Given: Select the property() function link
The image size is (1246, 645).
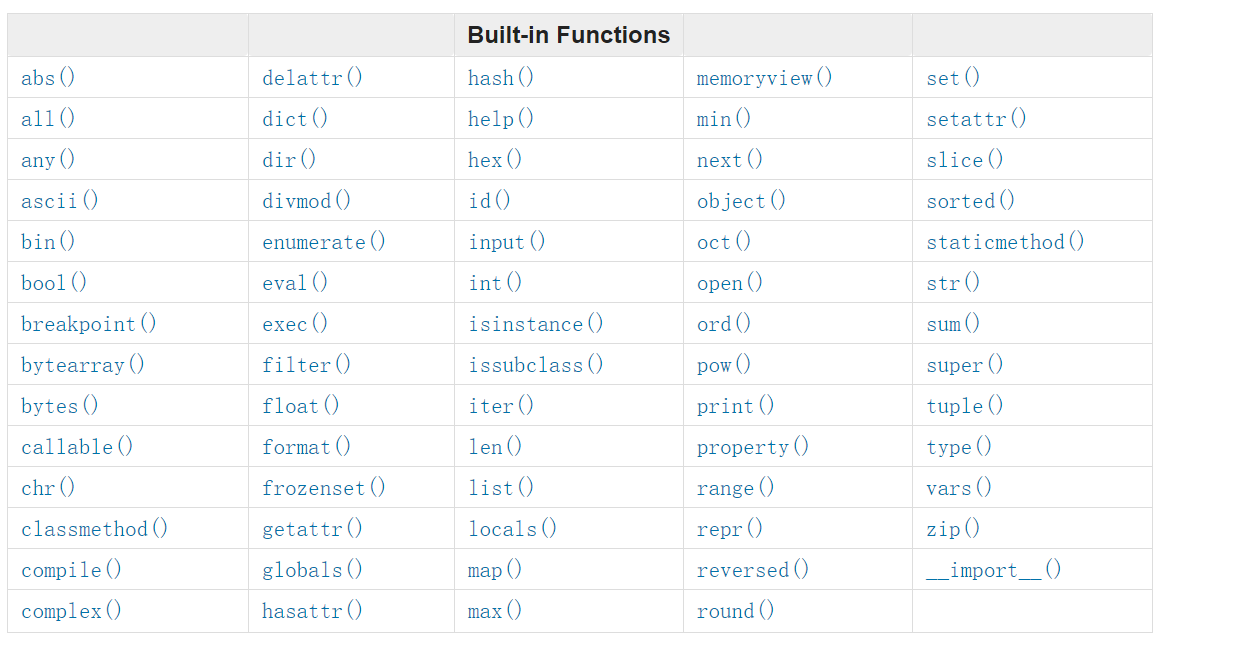Looking at the screenshot, I should 753,447.
